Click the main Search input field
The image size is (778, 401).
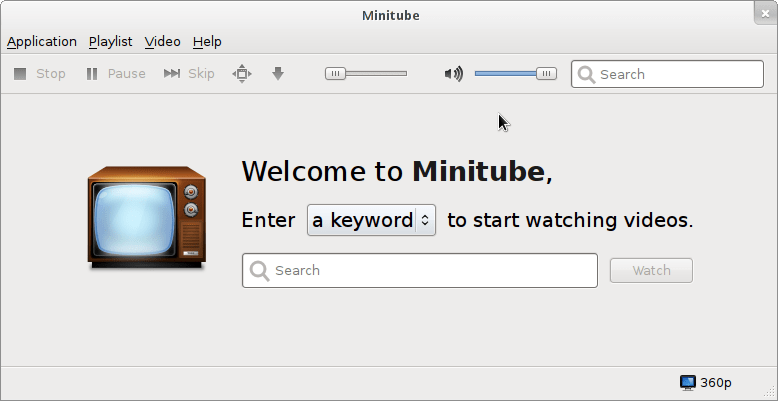tap(420, 270)
